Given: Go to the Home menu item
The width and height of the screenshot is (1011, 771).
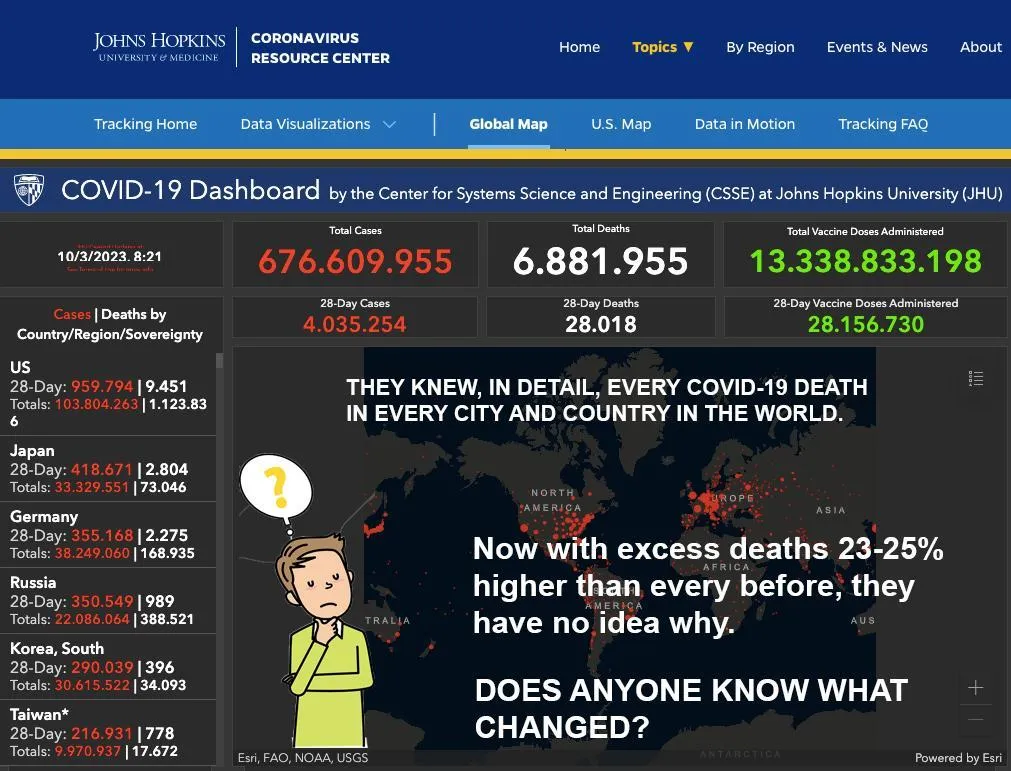Looking at the screenshot, I should click(x=579, y=47).
